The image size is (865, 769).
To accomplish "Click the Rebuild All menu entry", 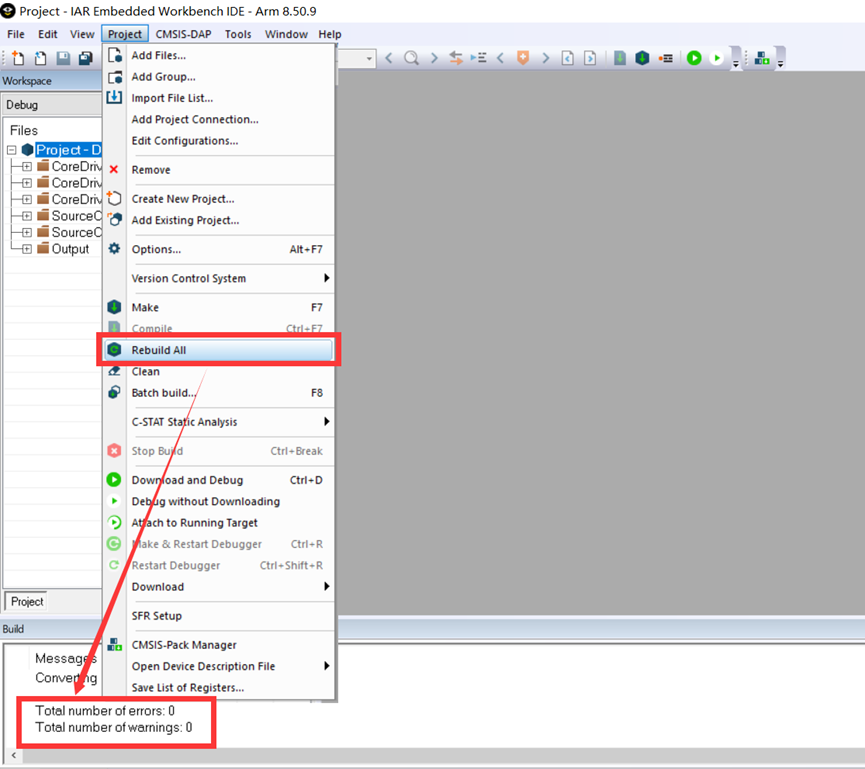I will point(158,350).
